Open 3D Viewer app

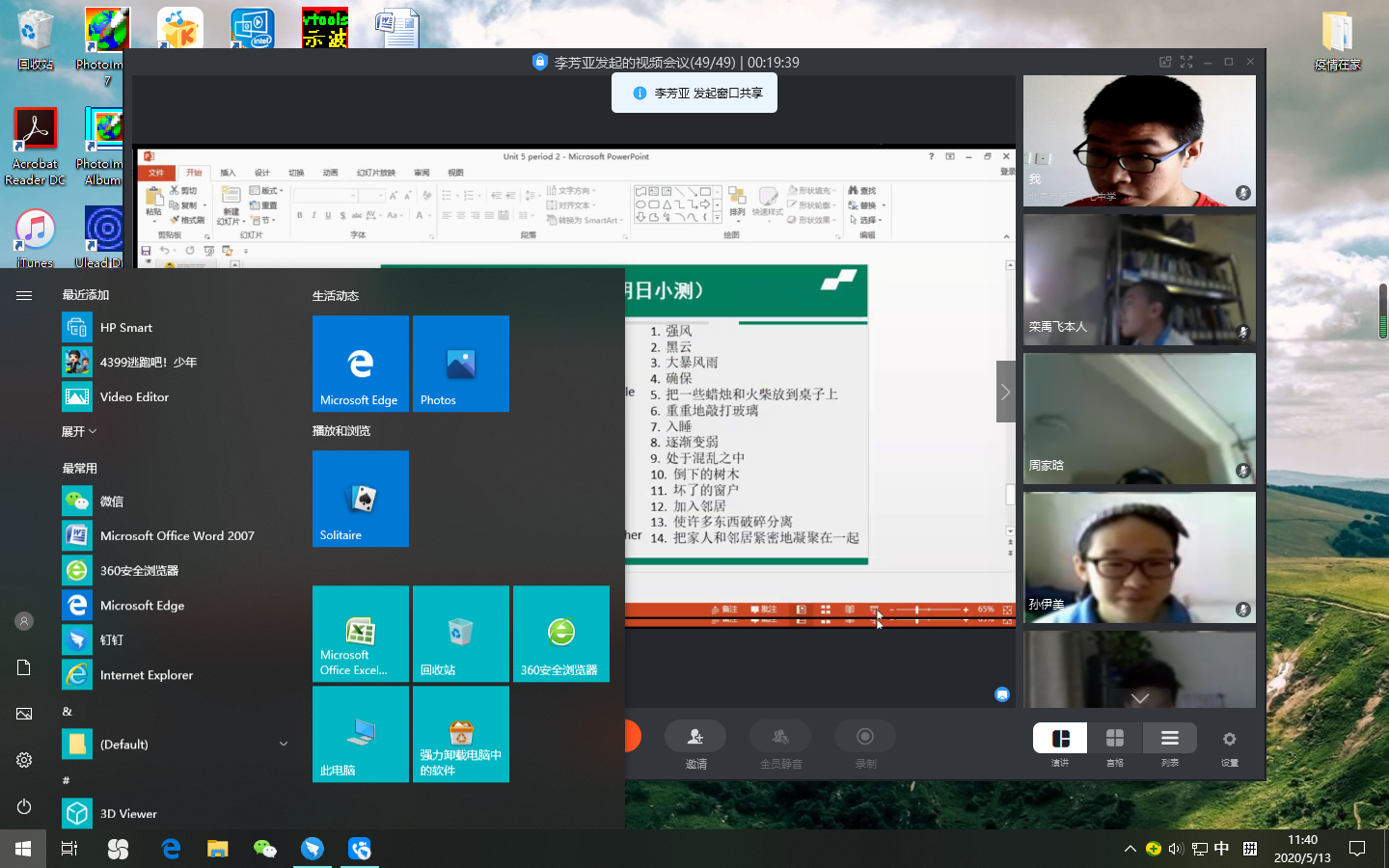coord(176,814)
